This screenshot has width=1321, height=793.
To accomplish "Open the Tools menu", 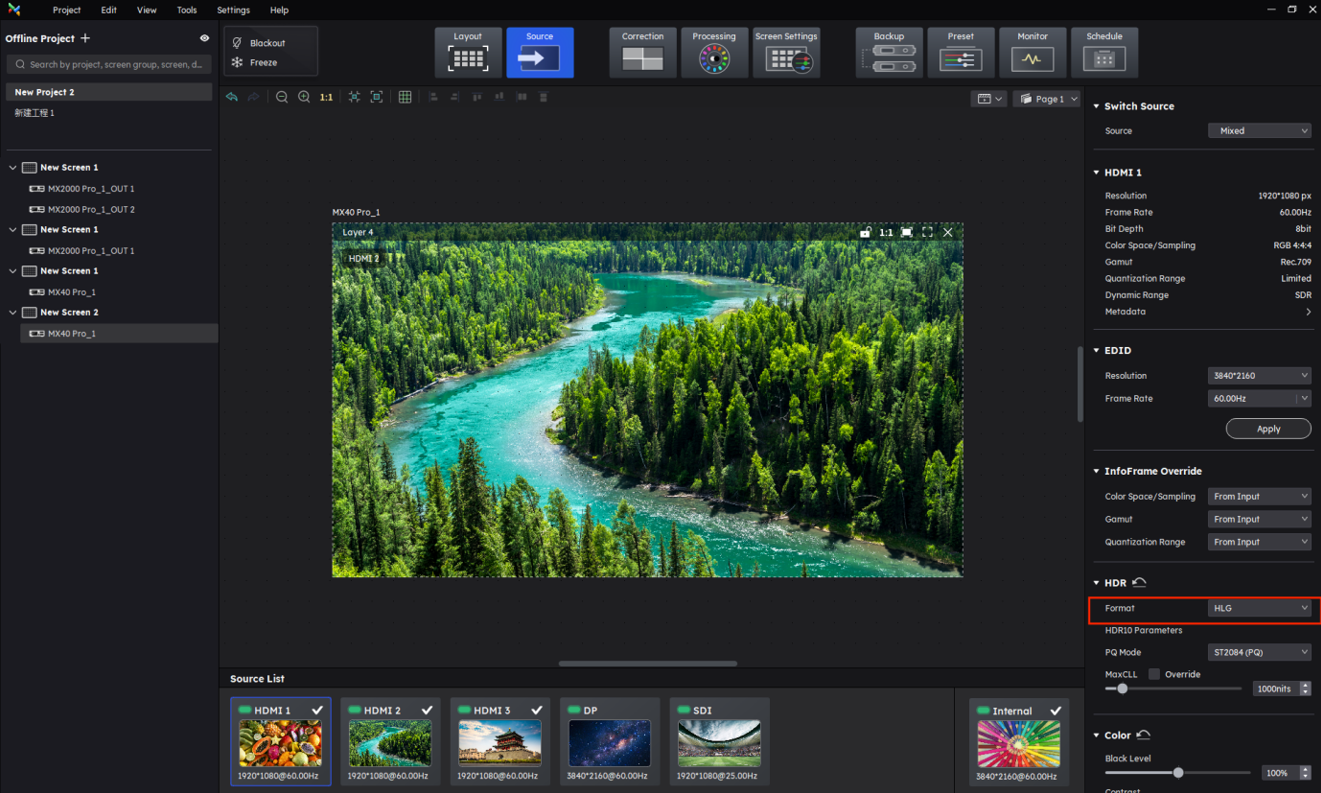I will point(187,10).
